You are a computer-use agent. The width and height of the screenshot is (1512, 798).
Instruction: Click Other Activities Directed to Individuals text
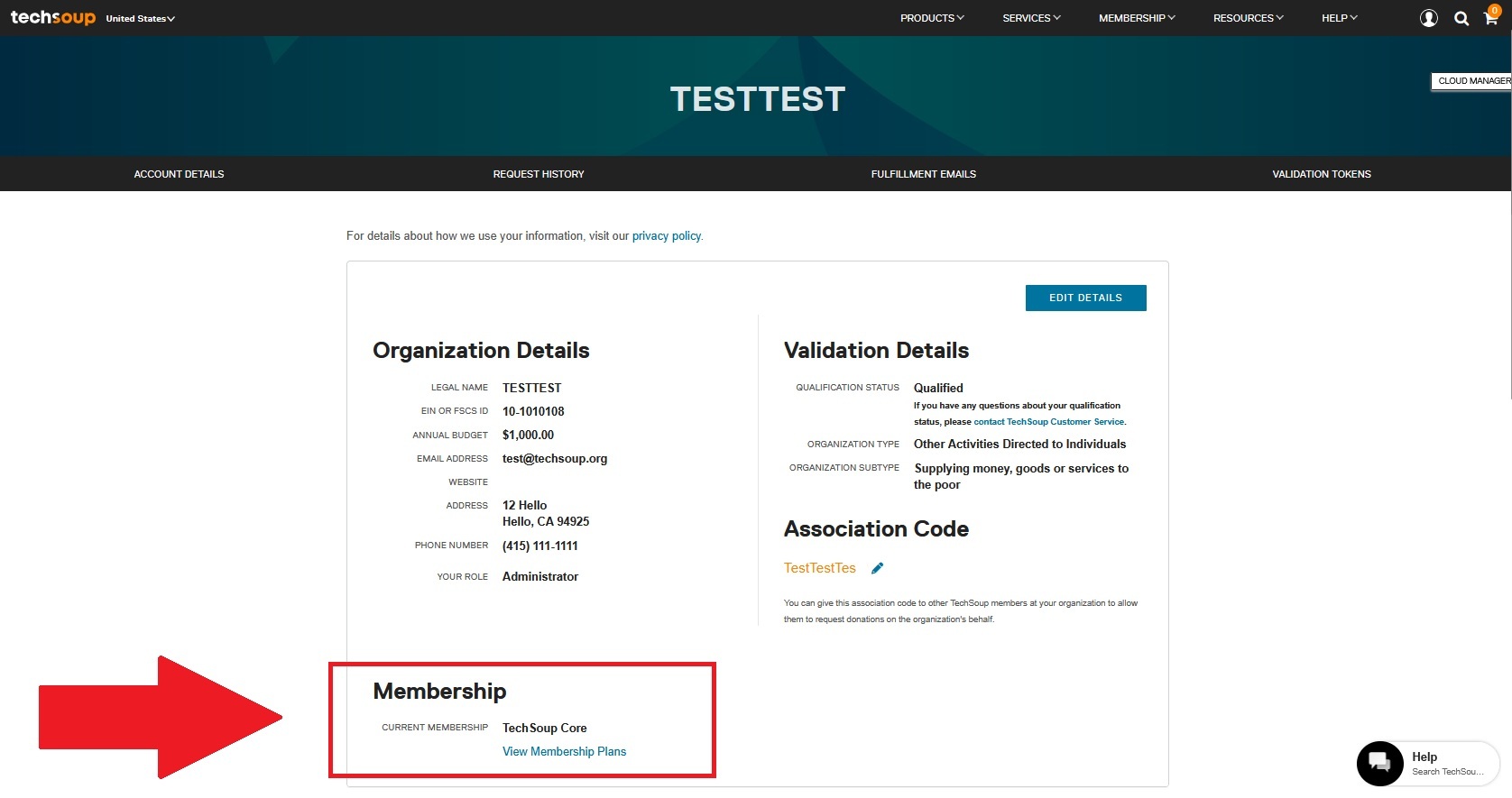point(1019,444)
